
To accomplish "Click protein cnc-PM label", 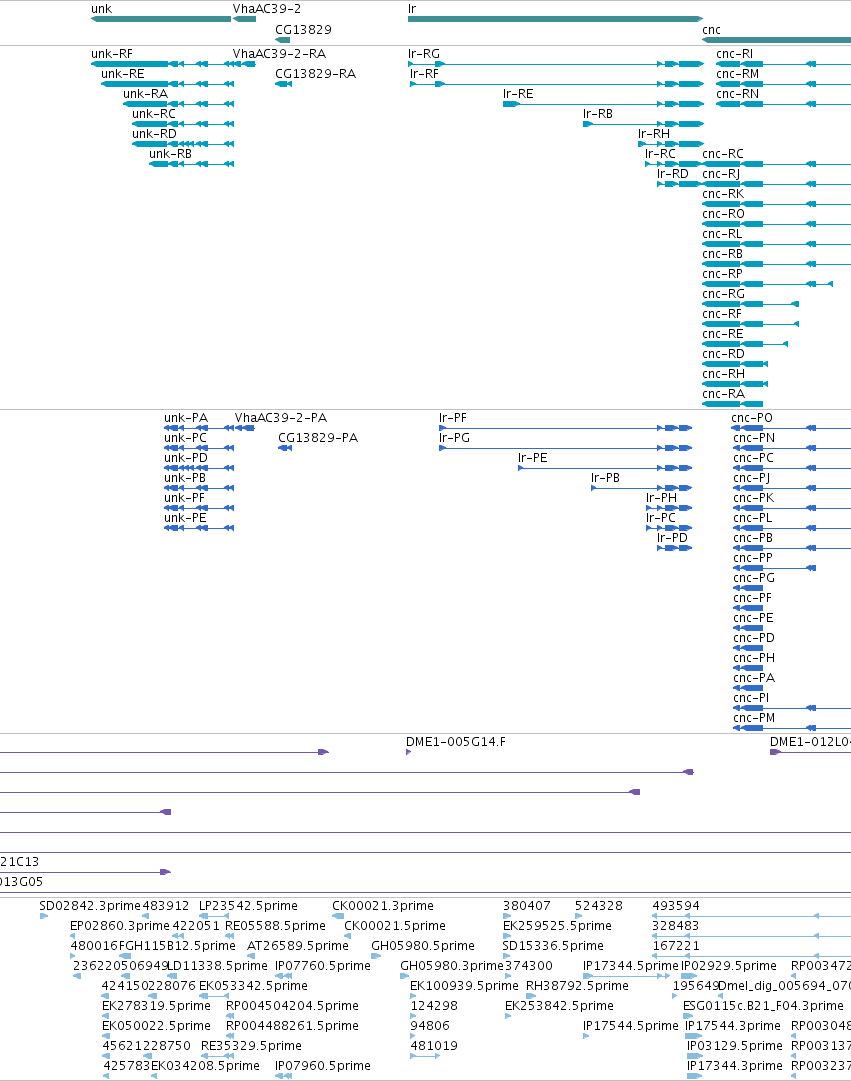I will pos(754,718).
